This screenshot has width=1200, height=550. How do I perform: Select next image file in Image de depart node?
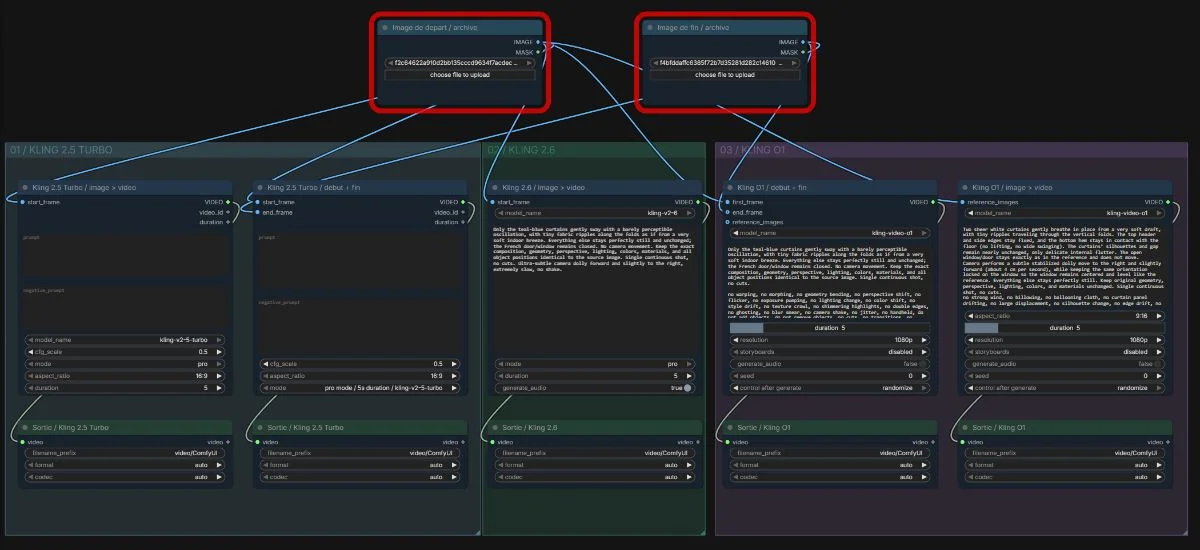click(x=527, y=63)
